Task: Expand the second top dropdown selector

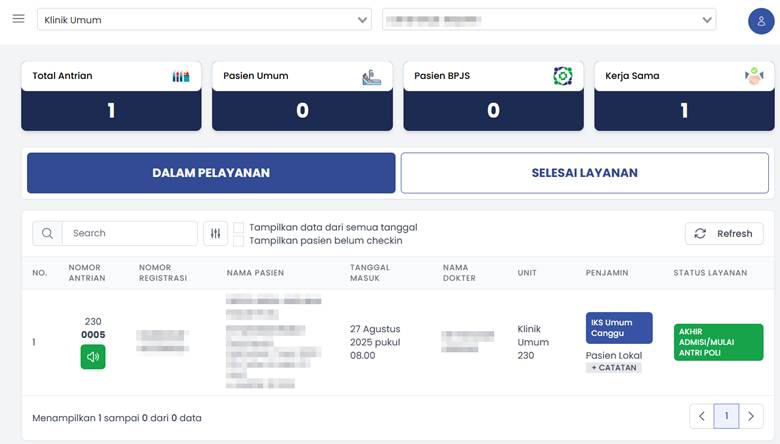Action: [549, 20]
